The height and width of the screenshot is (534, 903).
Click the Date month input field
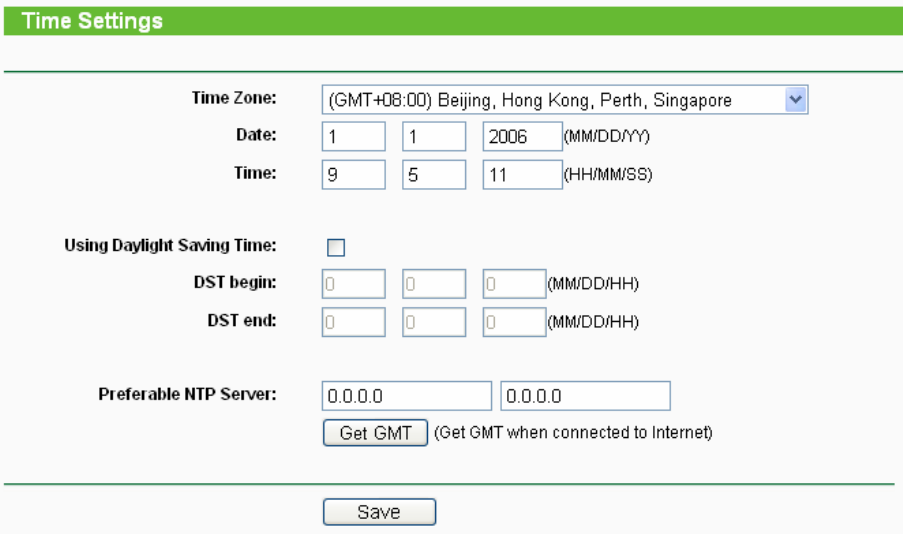(x=354, y=137)
